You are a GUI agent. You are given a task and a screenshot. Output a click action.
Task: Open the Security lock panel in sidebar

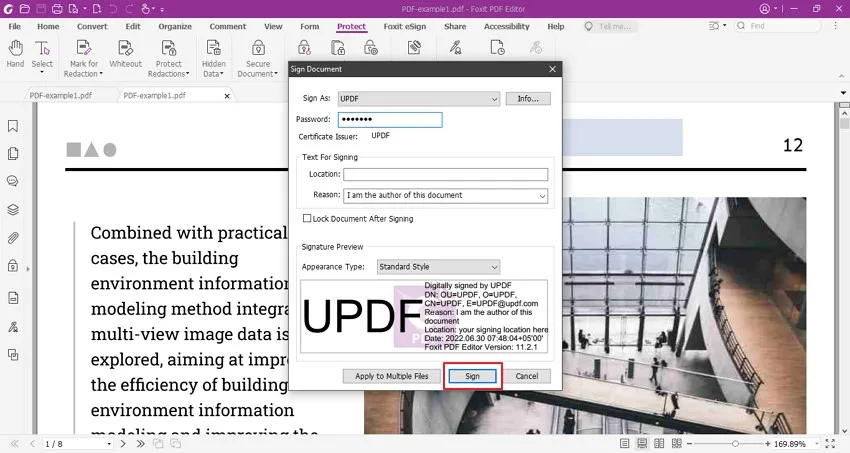pos(13,266)
